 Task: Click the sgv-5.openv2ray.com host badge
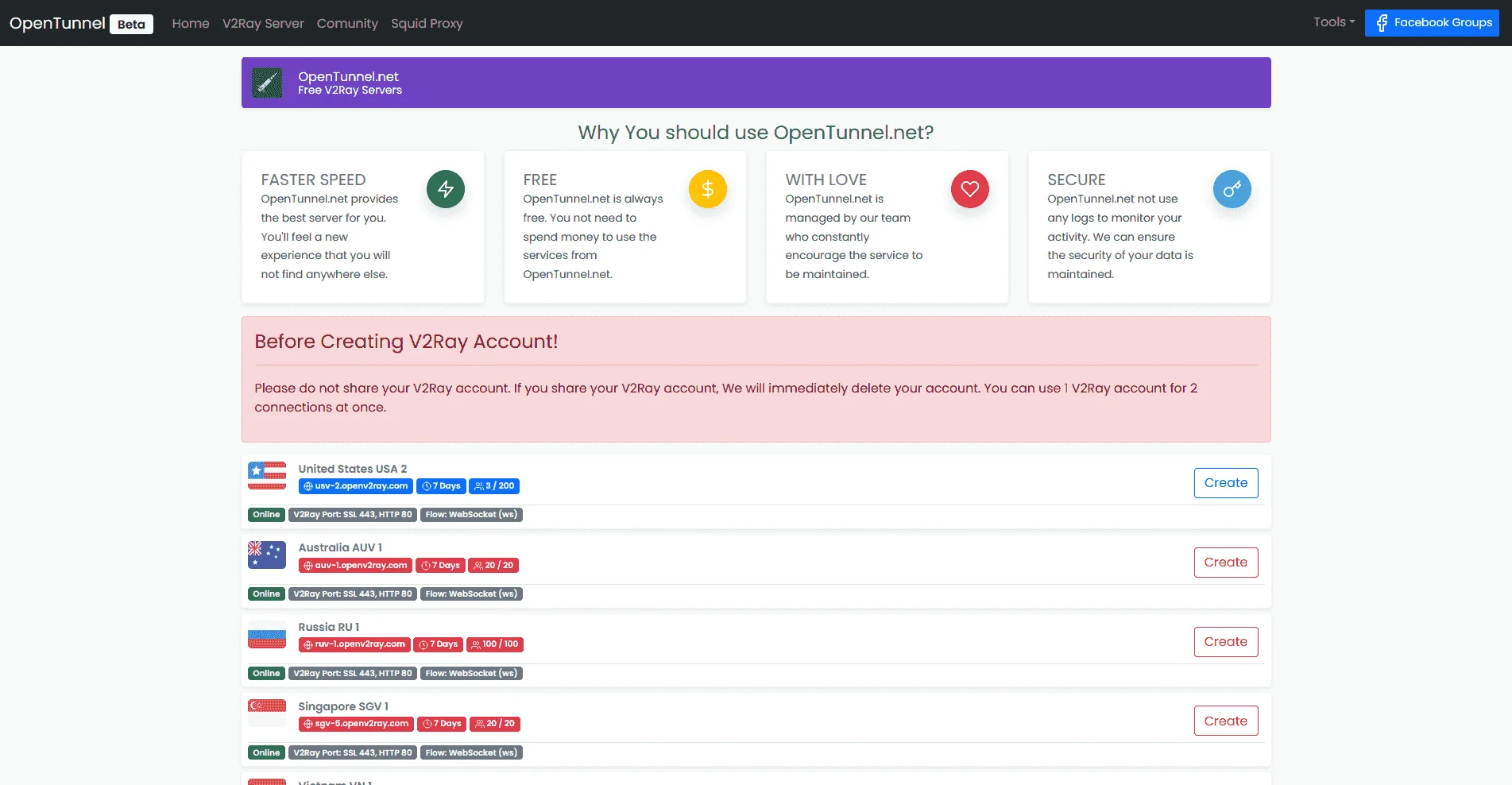pos(356,724)
